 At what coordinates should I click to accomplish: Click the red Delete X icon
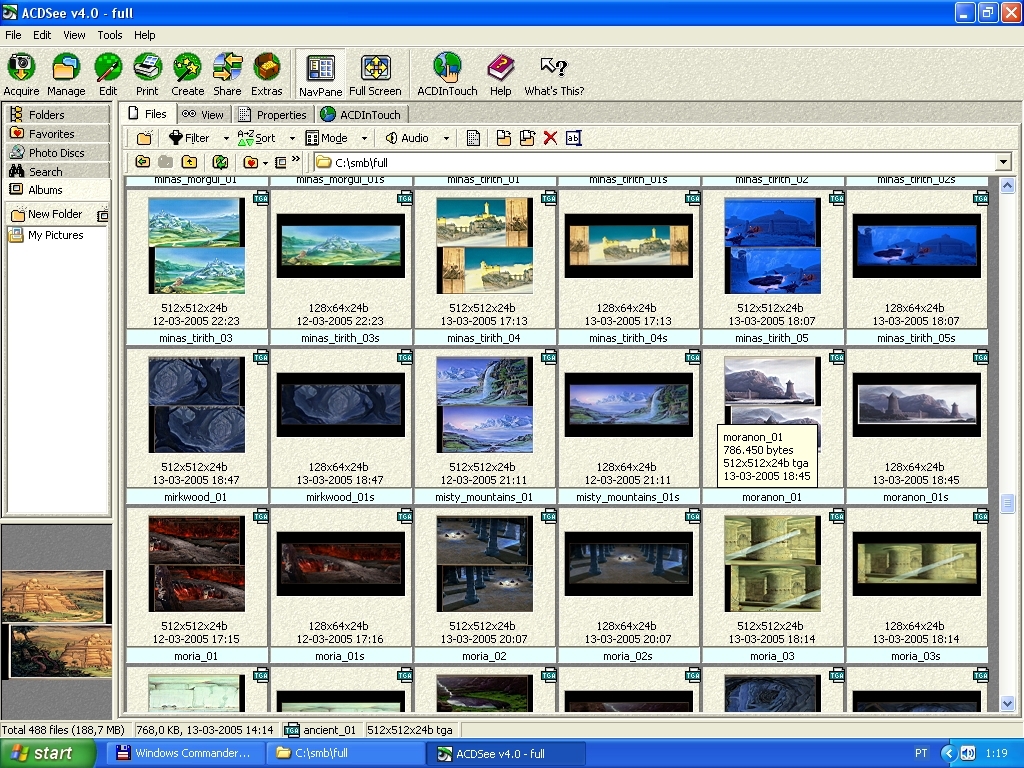tap(550, 138)
